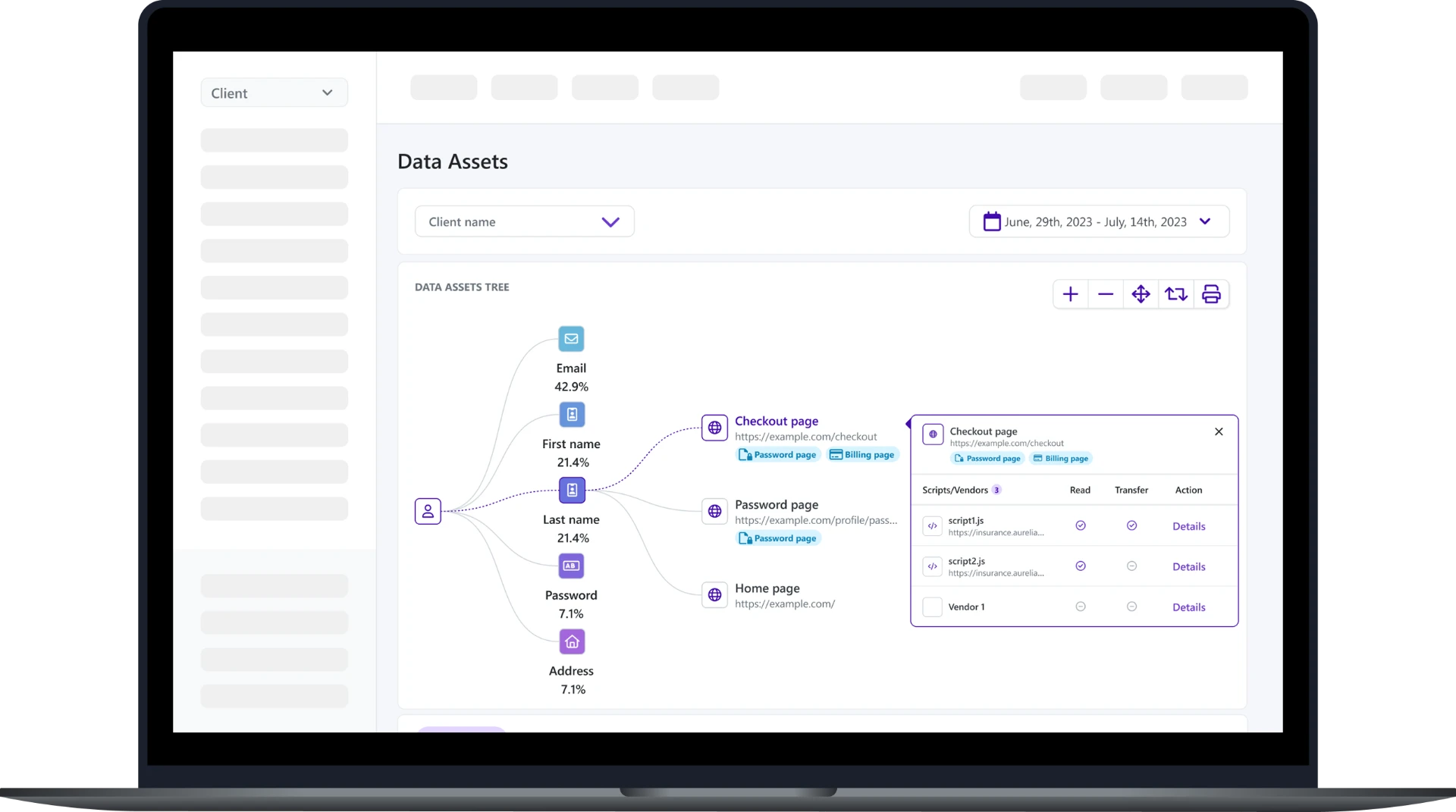
Task: Select the Email node icon
Action: tap(572, 339)
